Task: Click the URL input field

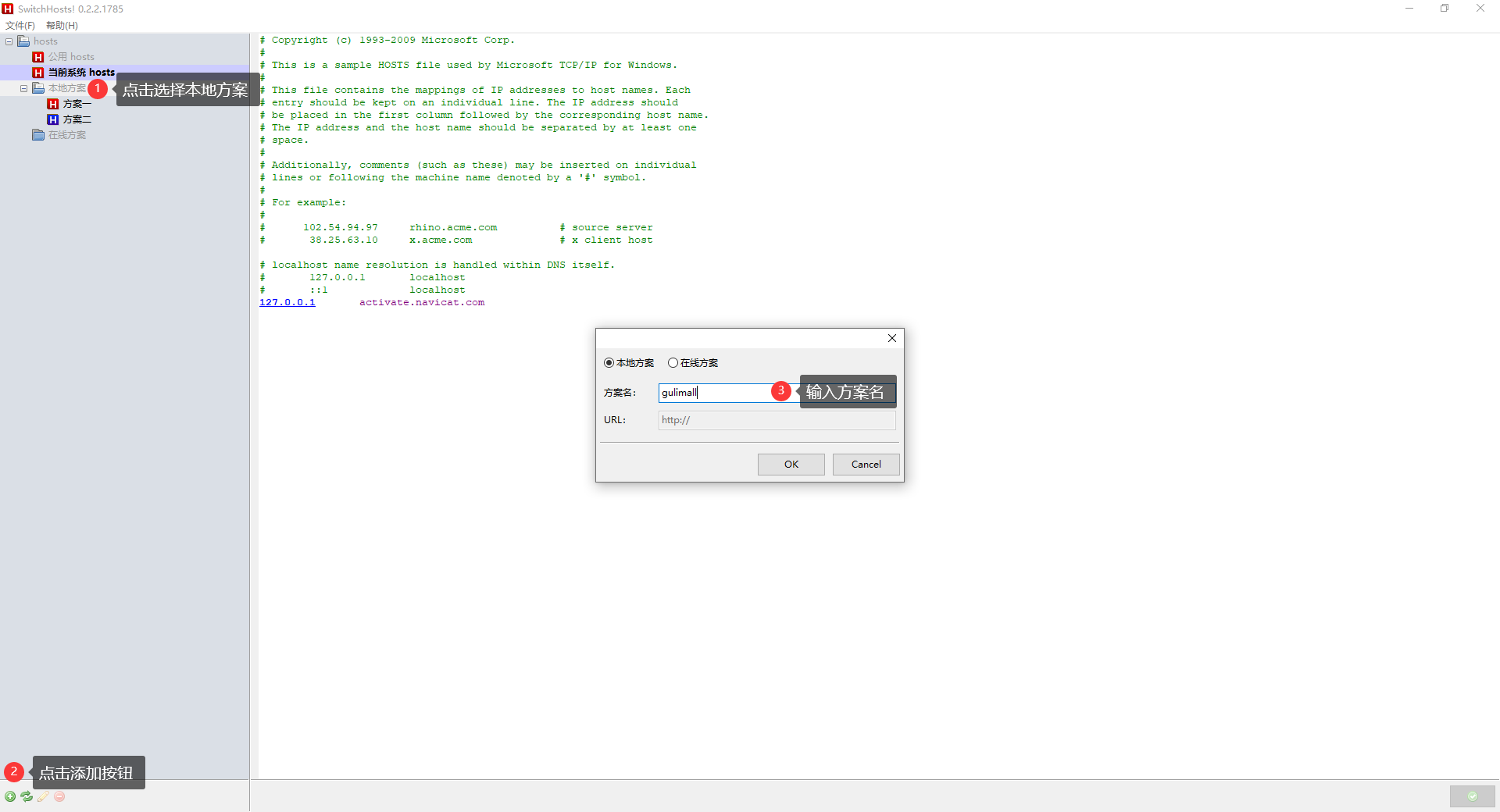Action: click(x=777, y=420)
